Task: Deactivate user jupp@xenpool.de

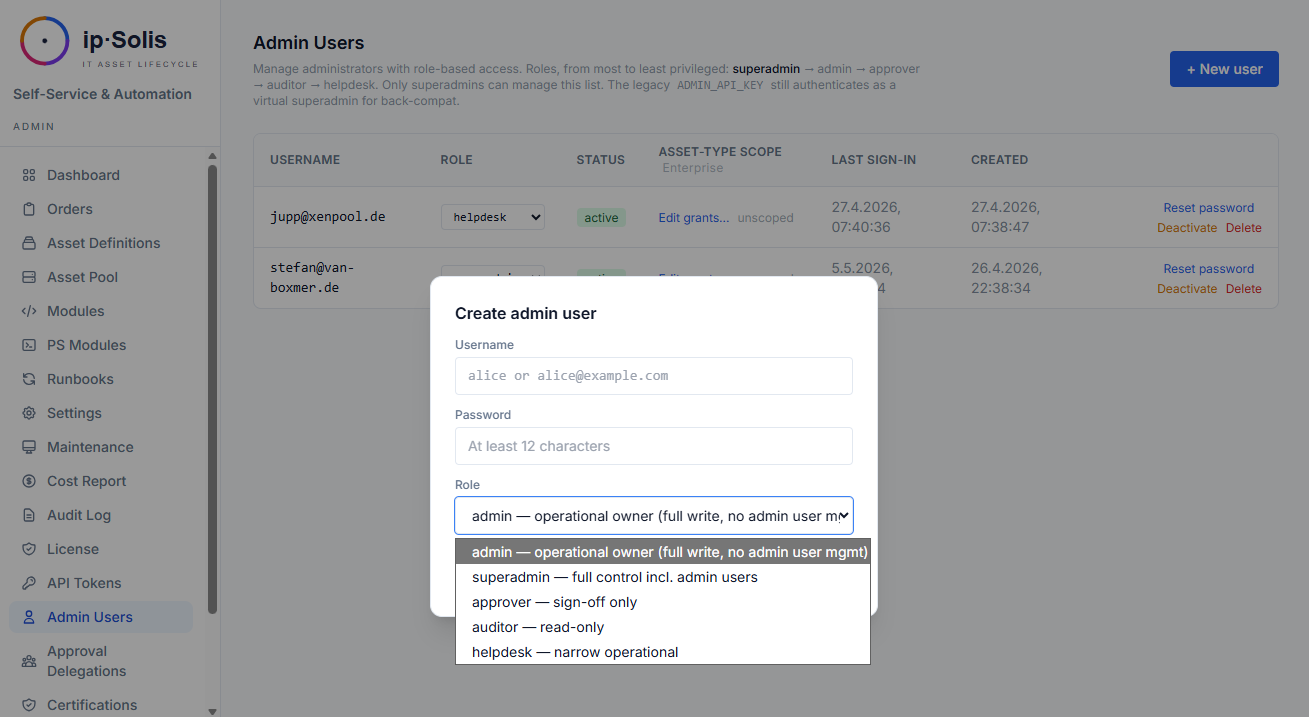Action: click(1187, 228)
